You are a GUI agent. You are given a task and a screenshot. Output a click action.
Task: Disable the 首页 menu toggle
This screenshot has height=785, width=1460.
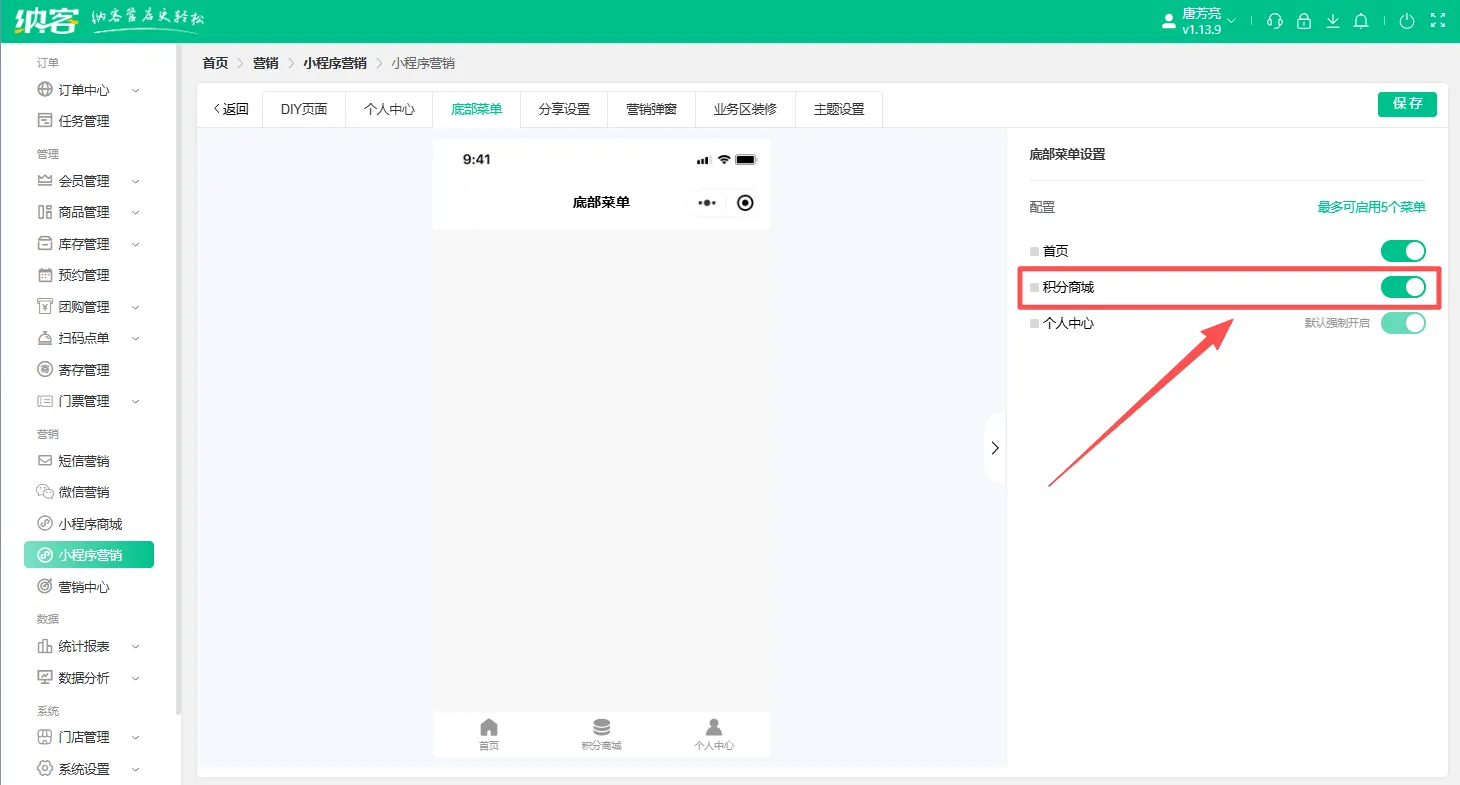click(x=1403, y=251)
